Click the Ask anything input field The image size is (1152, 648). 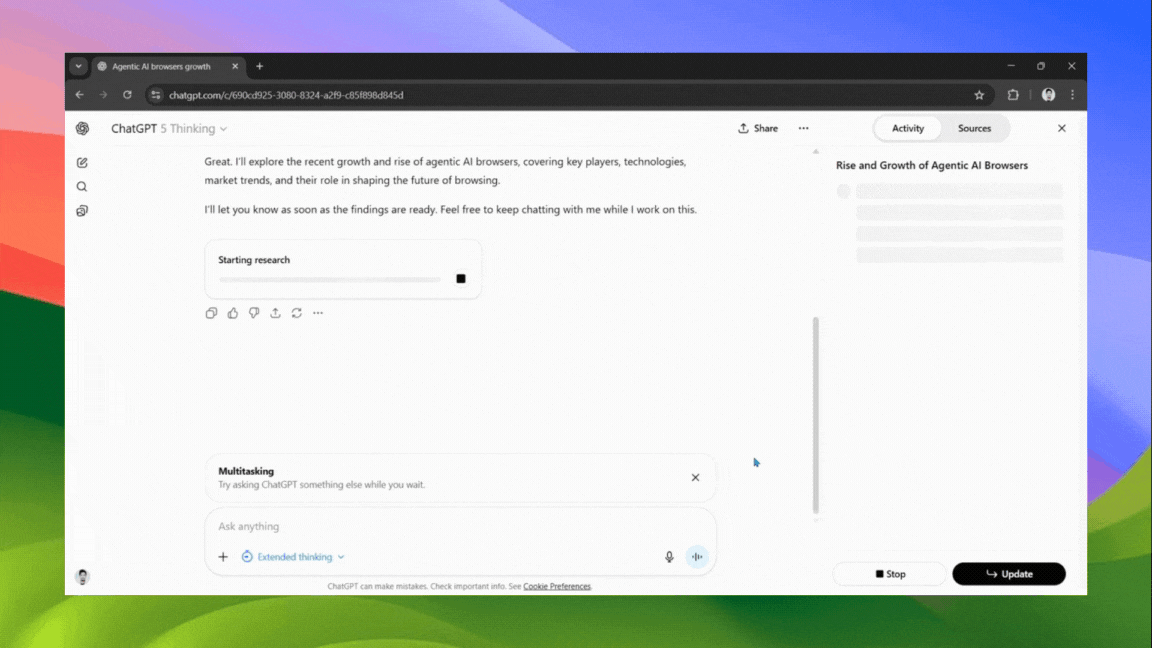click(x=460, y=526)
